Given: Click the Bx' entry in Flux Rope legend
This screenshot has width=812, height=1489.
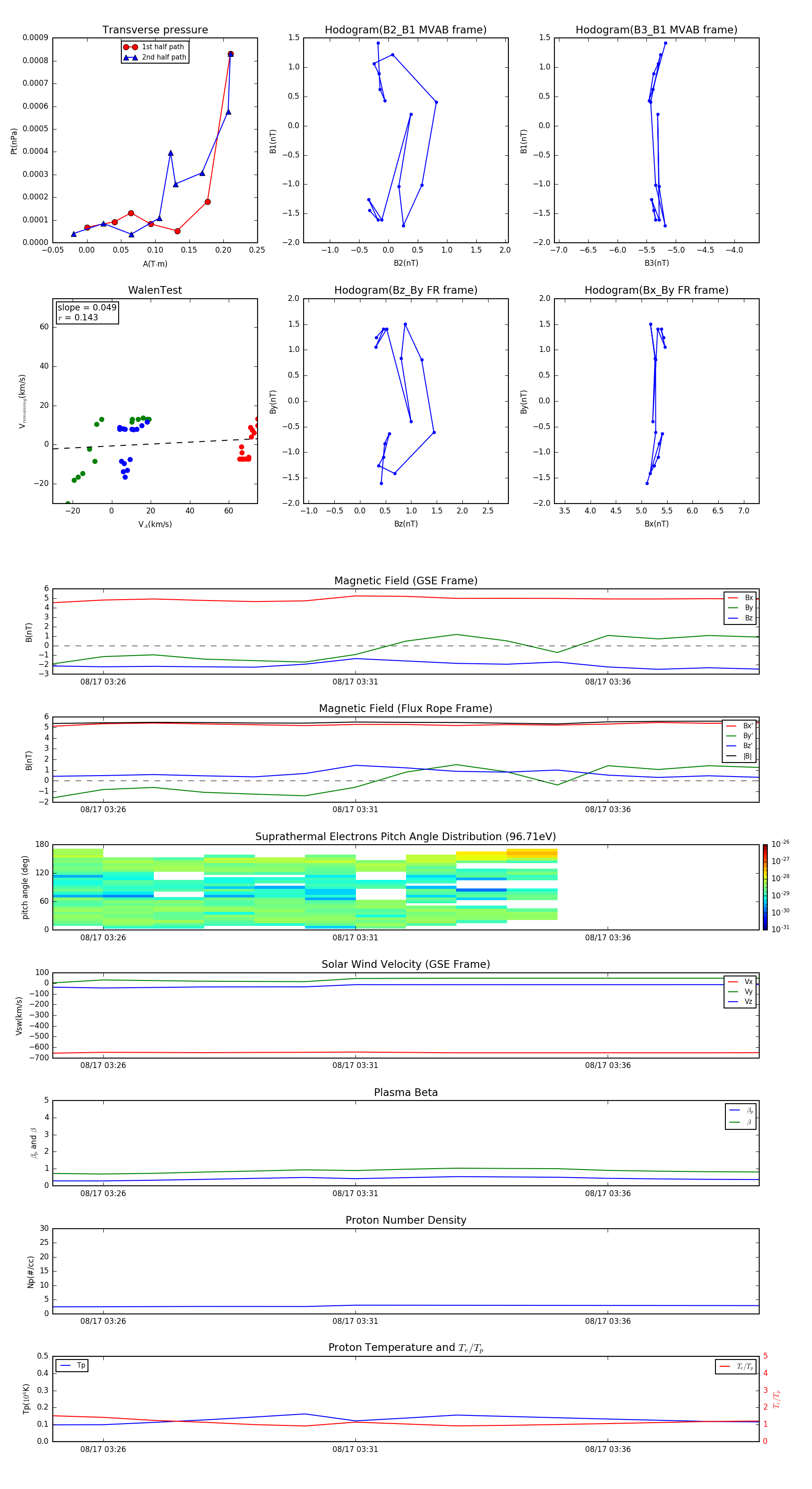Looking at the screenshot, I should point(740,726).
